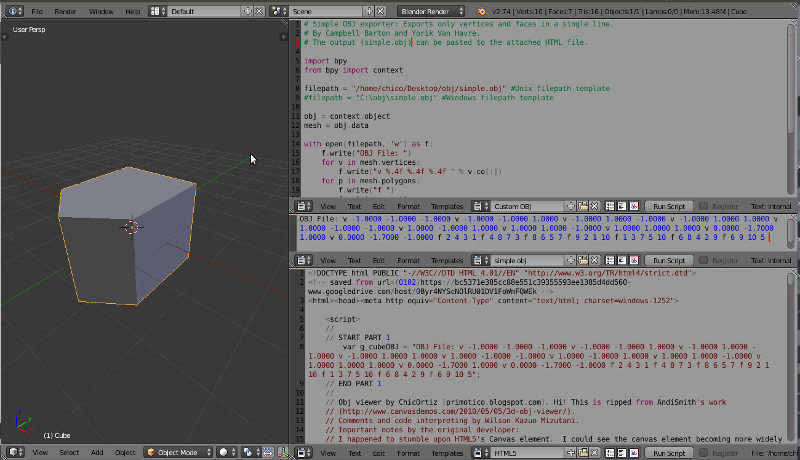Unlink the simple.obj text block
The width and height of the screenshot is (800, 460).
click(594, 260)
